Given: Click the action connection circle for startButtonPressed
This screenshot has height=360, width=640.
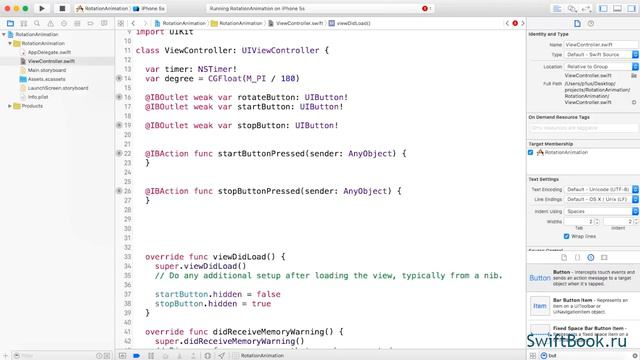Looking at the screenshot, I should (119, 153).
